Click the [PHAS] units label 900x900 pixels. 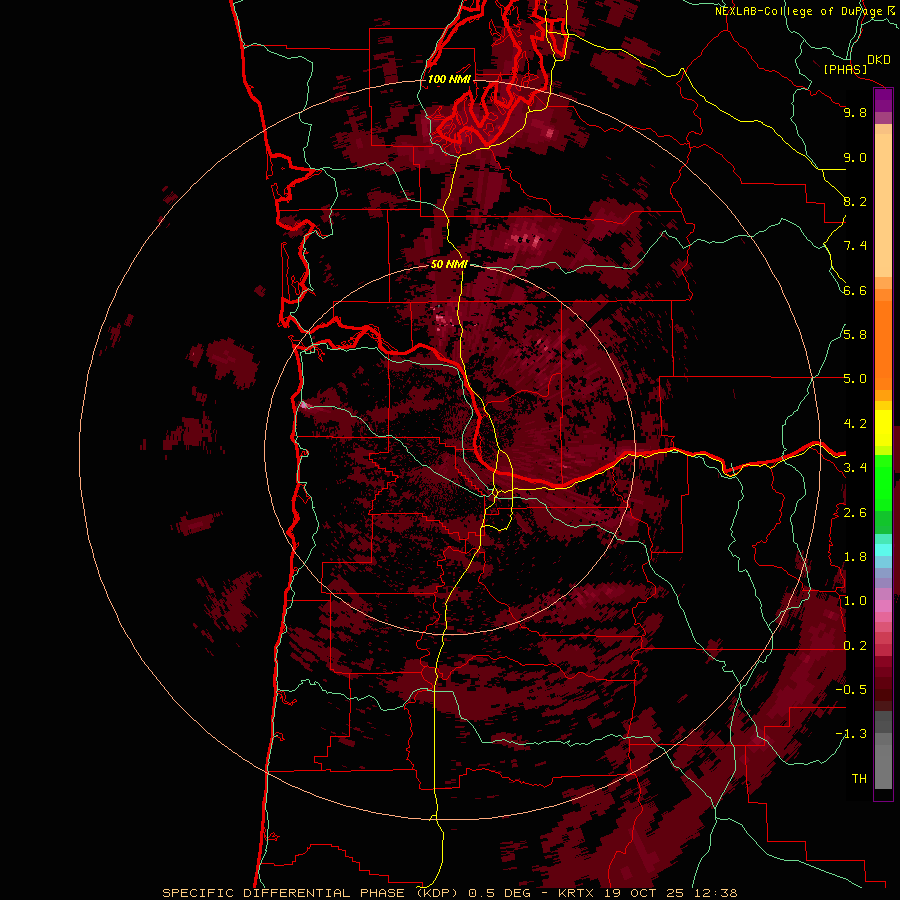(x=845, y=69)
